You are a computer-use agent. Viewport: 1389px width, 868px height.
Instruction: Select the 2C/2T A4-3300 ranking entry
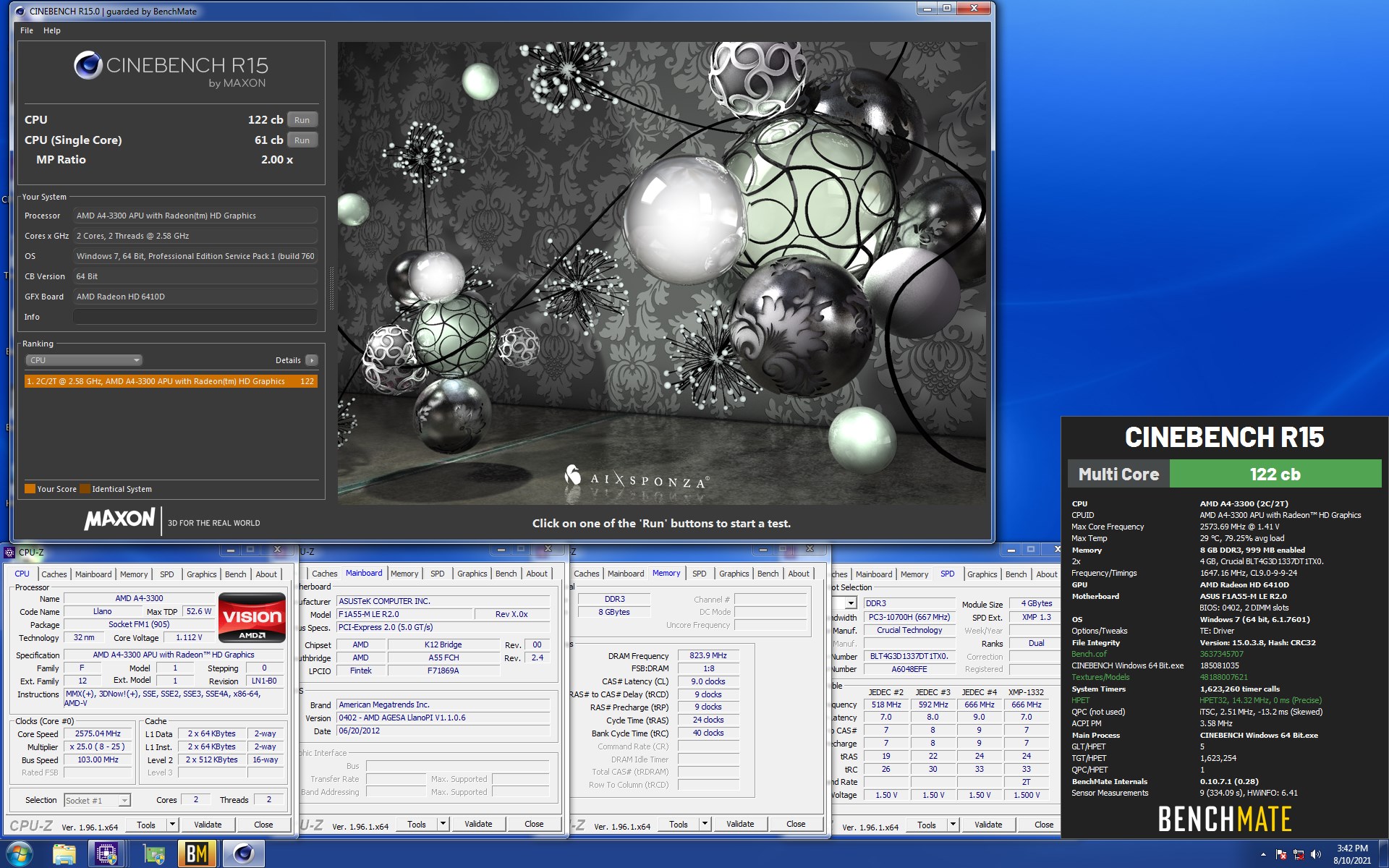[x=171, y=381]
